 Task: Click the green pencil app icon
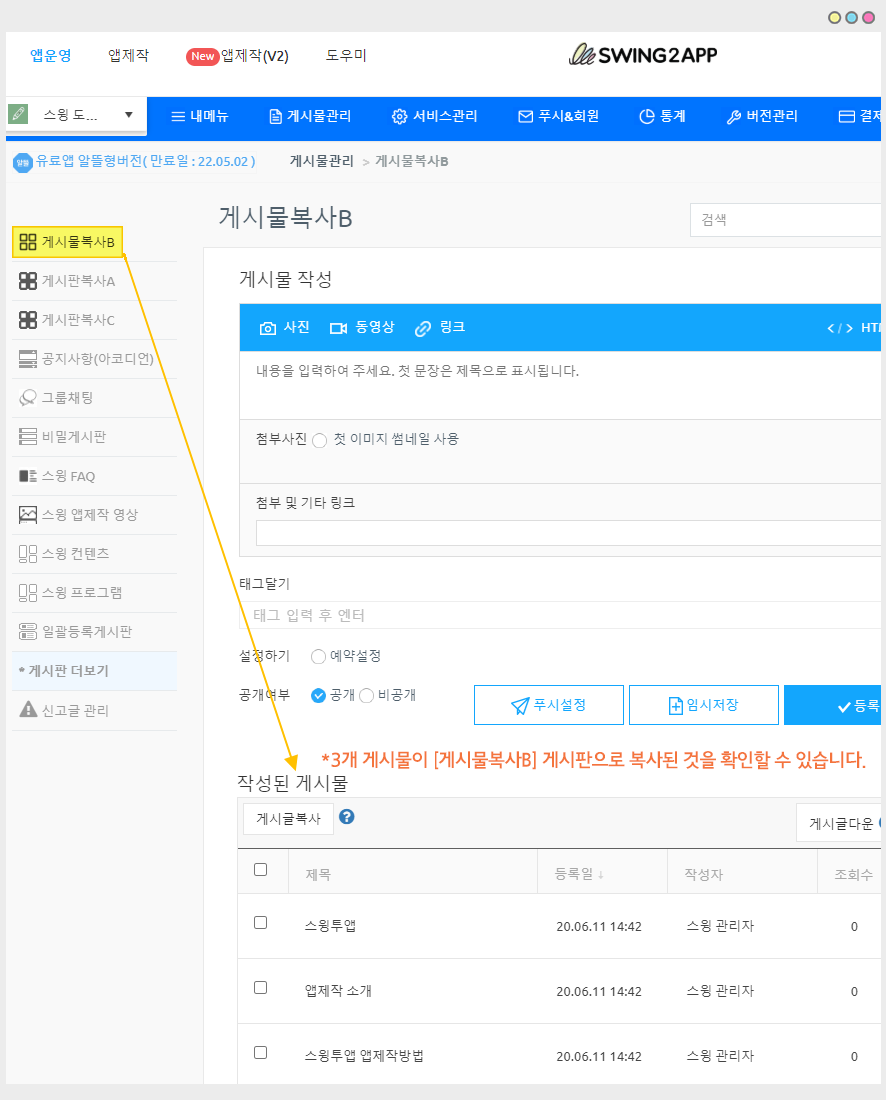tap(18, 114)
